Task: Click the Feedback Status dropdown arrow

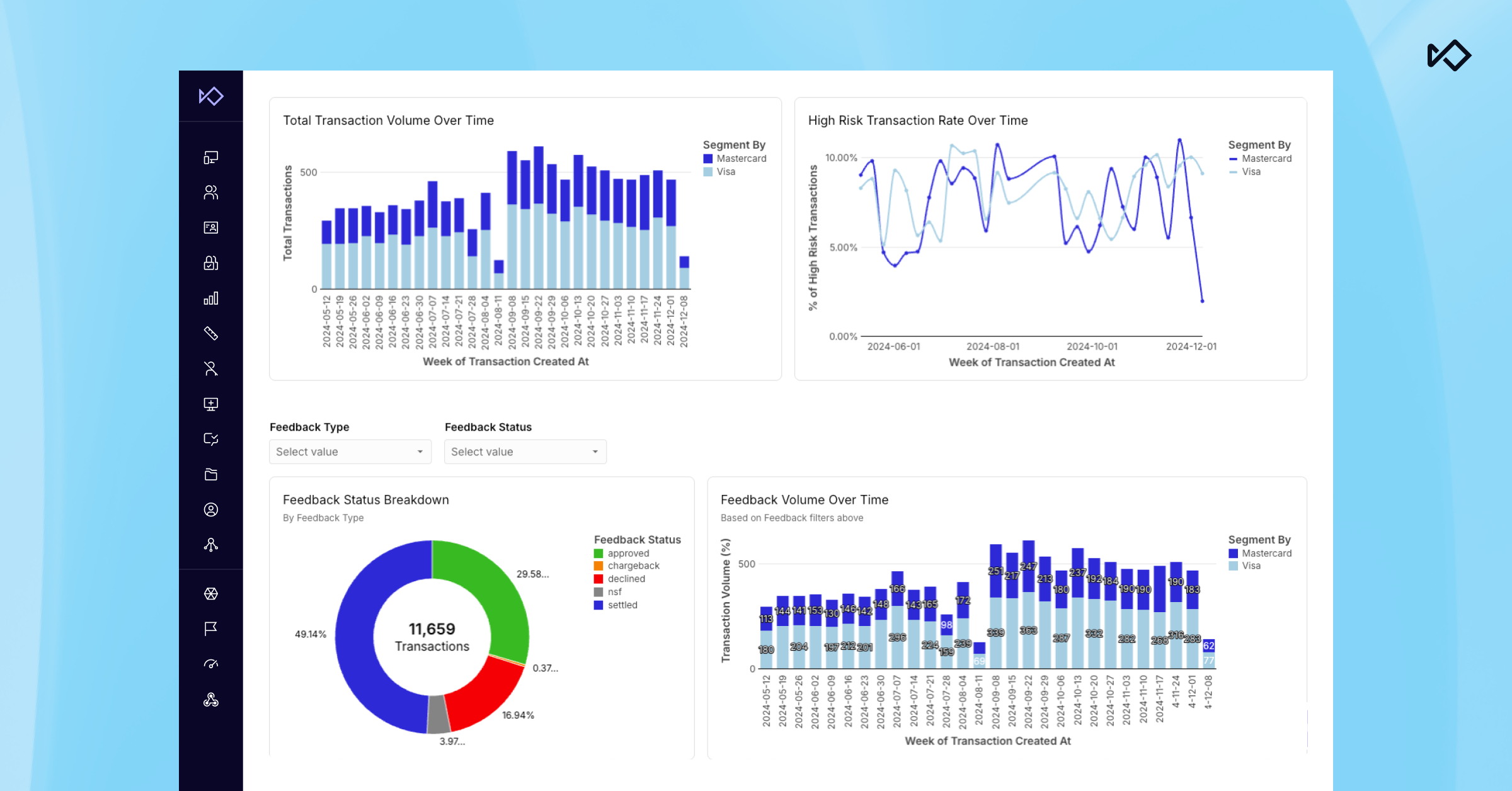Action: click(x=595, y=452)
